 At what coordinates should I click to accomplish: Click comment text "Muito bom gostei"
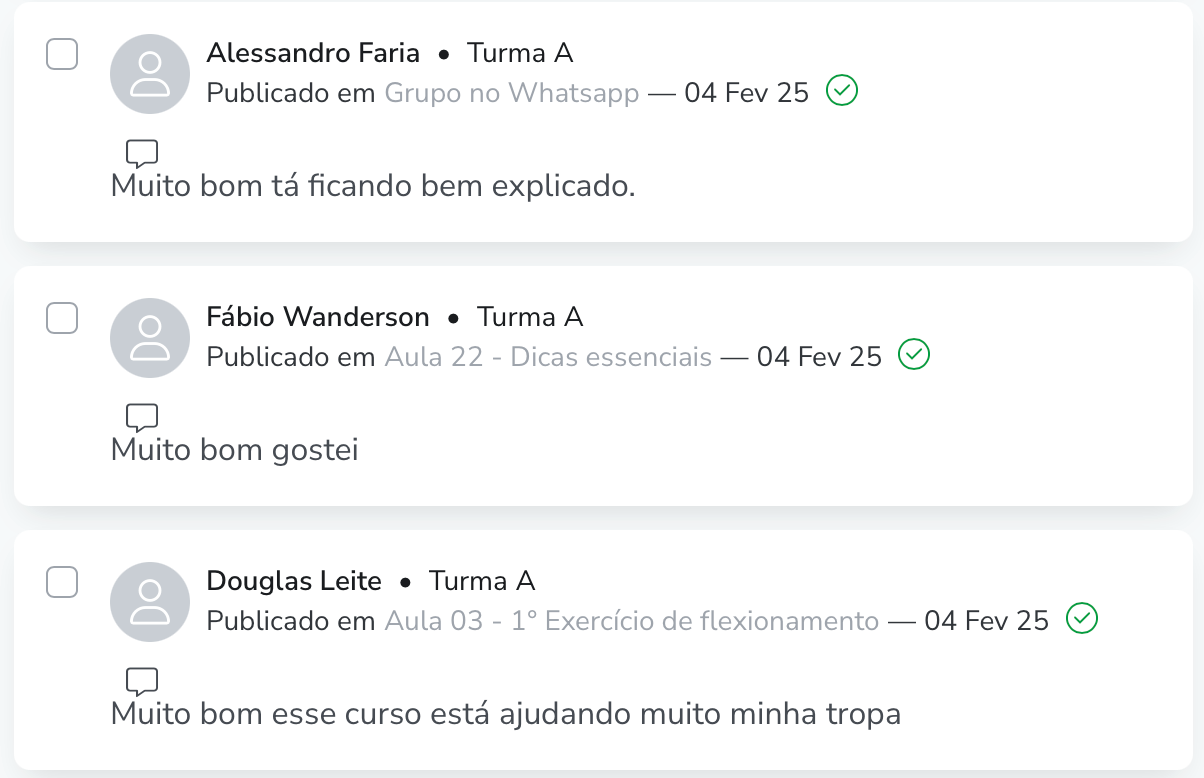pos(234,450)
